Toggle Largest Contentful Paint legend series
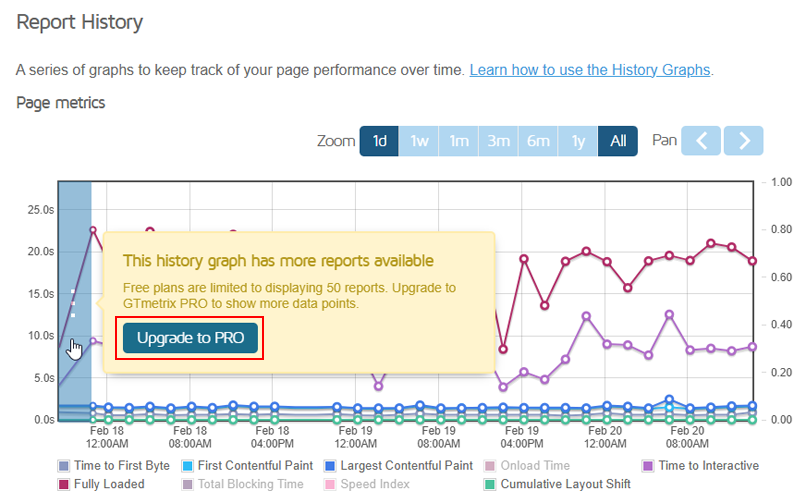Screen dimensions: 804x498 click(398, 466)
